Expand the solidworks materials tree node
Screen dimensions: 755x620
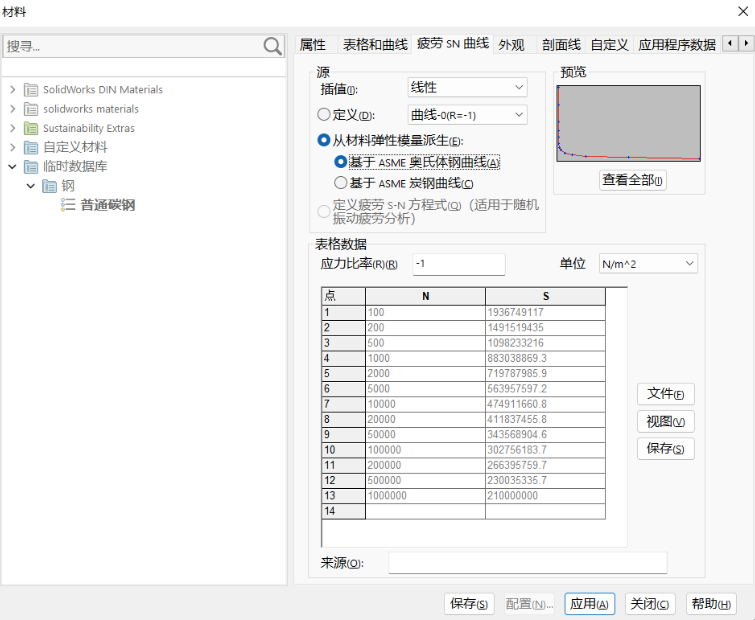[x=13, y=109]
